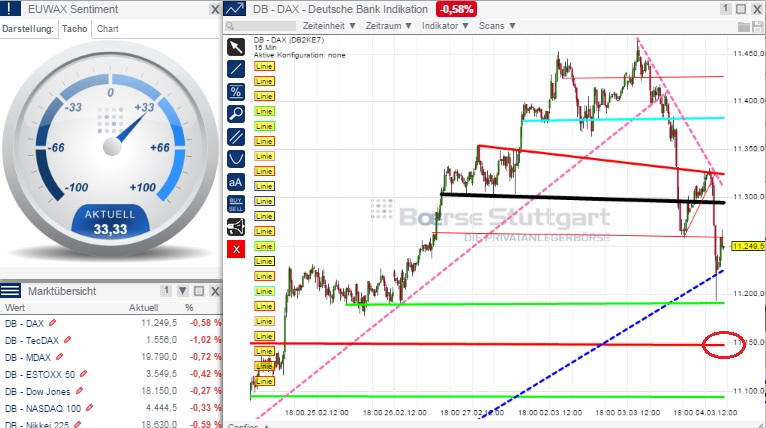The height and width of the screenshot is (428, 766).
Task: Click the value 19.790,0 in Marktübersicht
Action: tap(159, 357)
